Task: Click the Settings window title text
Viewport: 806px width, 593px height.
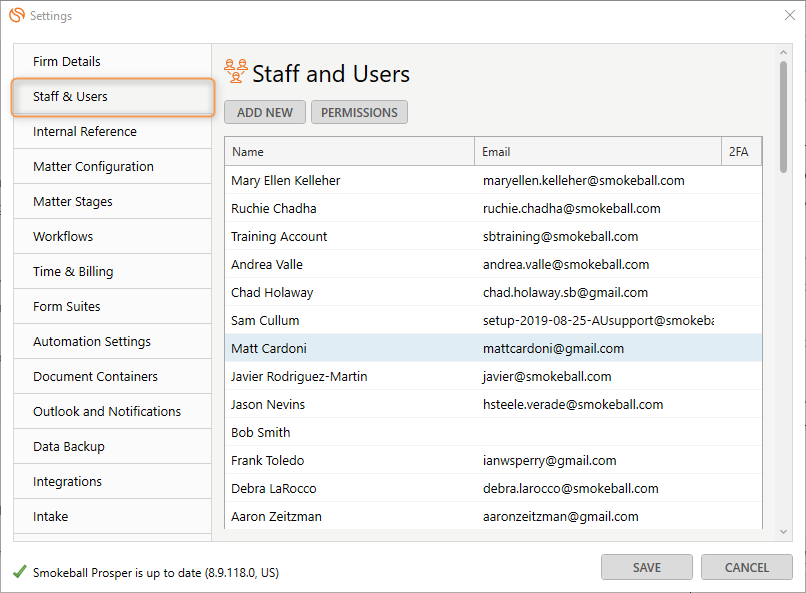Action: coord(51,16)
